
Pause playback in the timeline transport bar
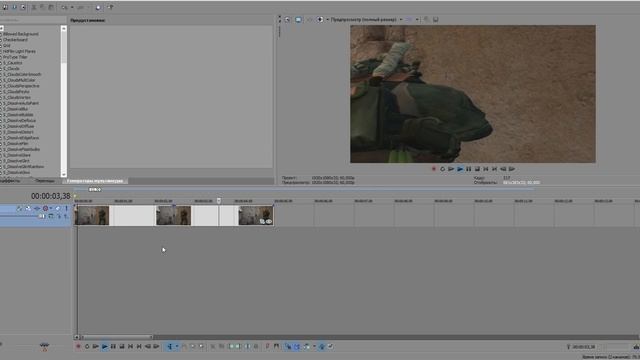coord(113,347)
